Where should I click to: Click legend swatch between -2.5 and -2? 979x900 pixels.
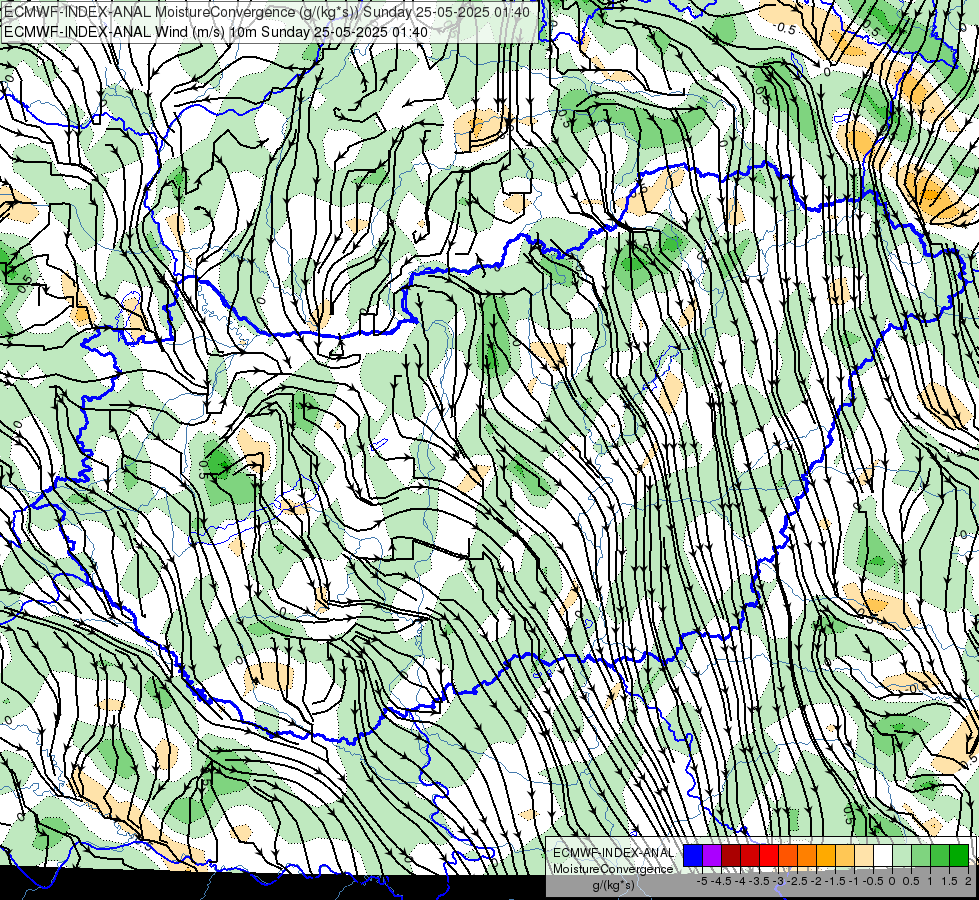[x=807, y=855]
